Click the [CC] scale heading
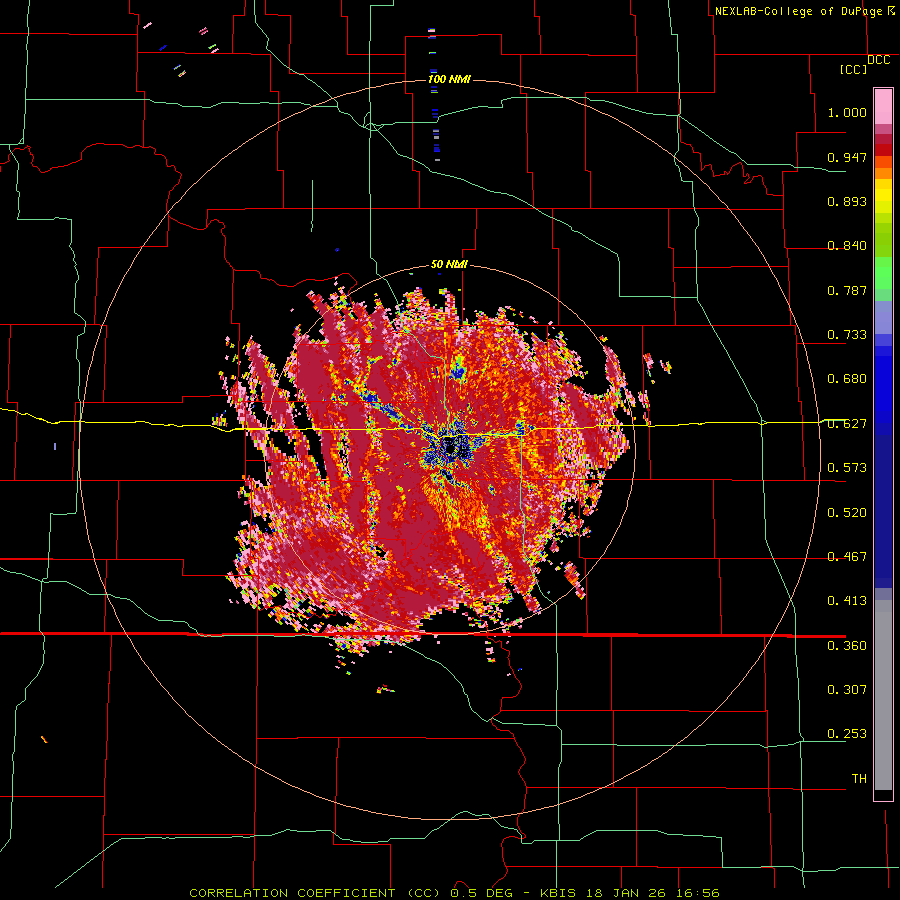Viewport: 900px width, 900px height. tap(853, 69)
